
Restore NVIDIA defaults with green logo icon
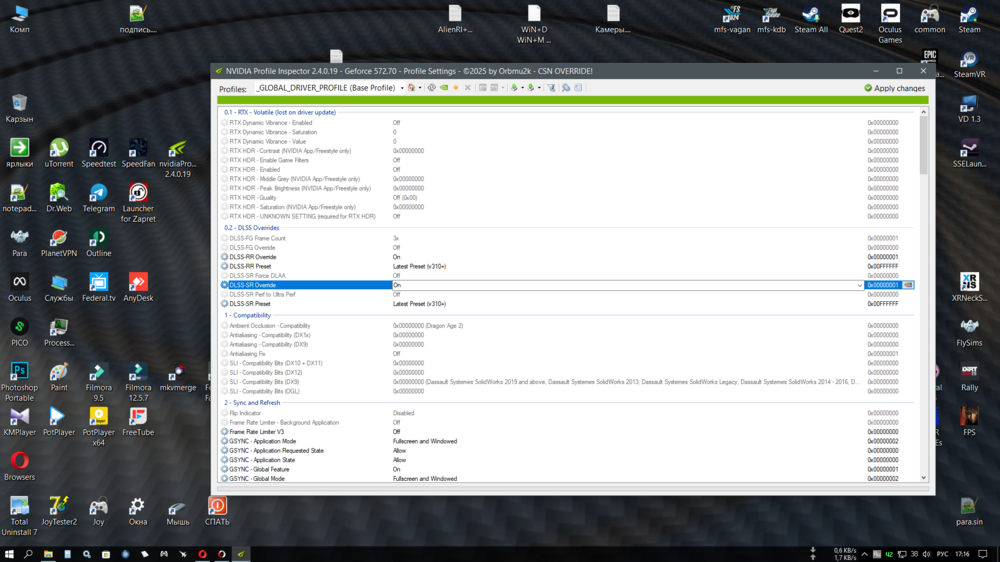click(444, 88)
